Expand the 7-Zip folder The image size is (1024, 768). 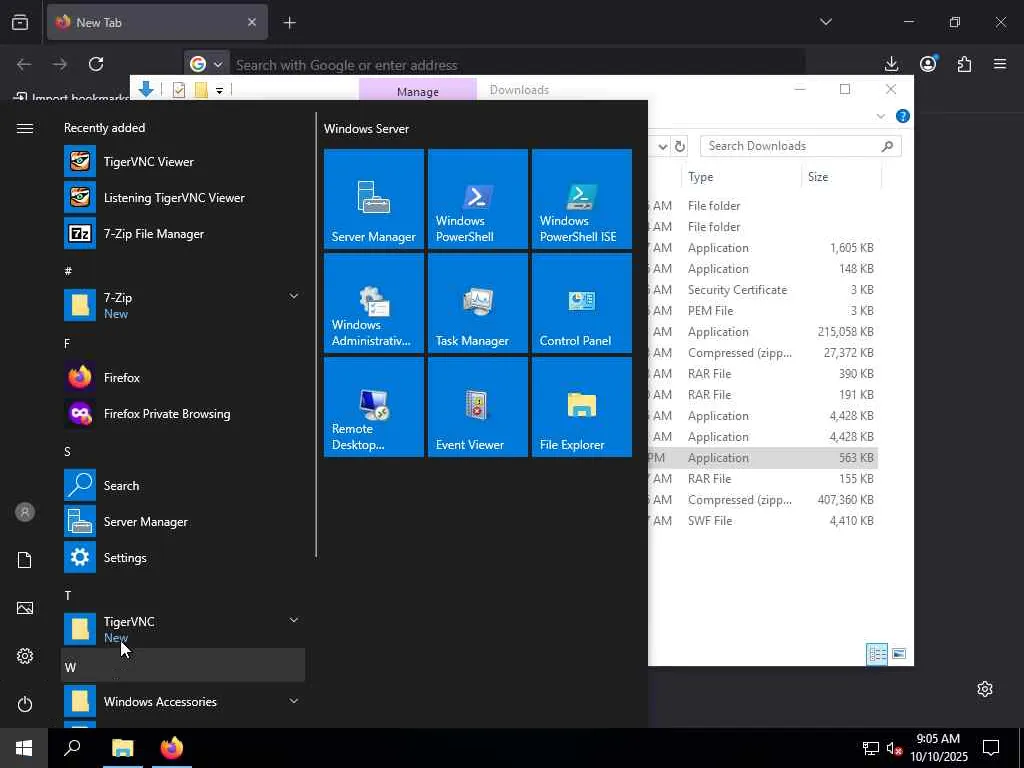[x=294, y=296]
